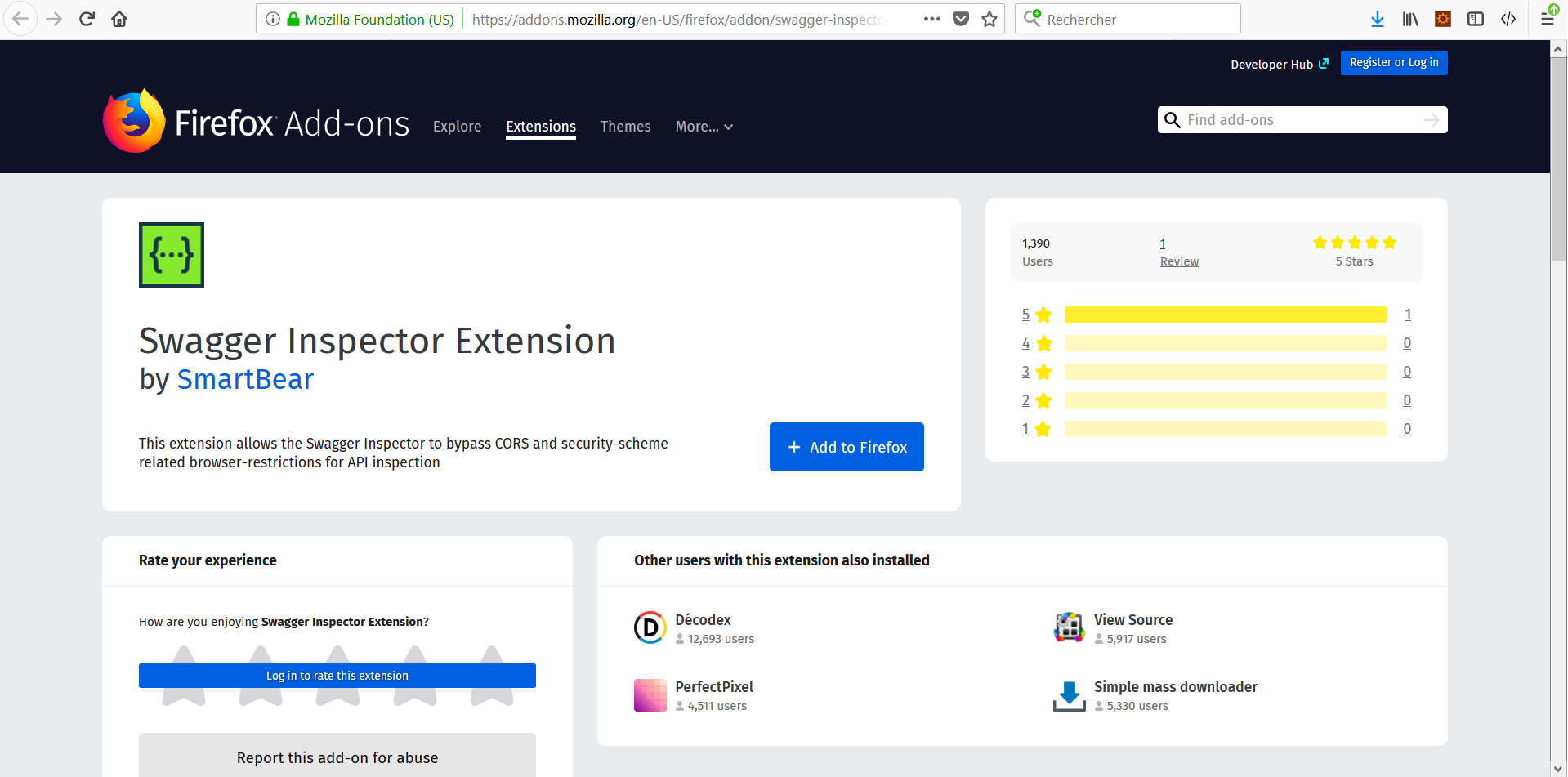Open the Décodex extension icon

[650, 628]
